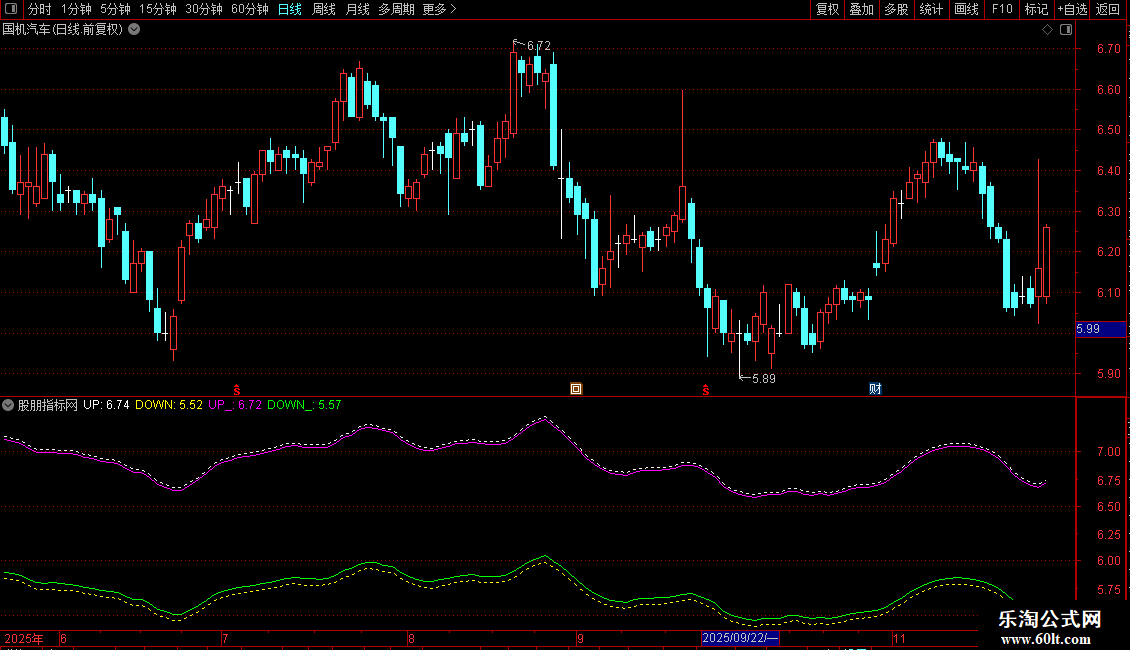Open the F10 company info

[x=1002, y=9]
